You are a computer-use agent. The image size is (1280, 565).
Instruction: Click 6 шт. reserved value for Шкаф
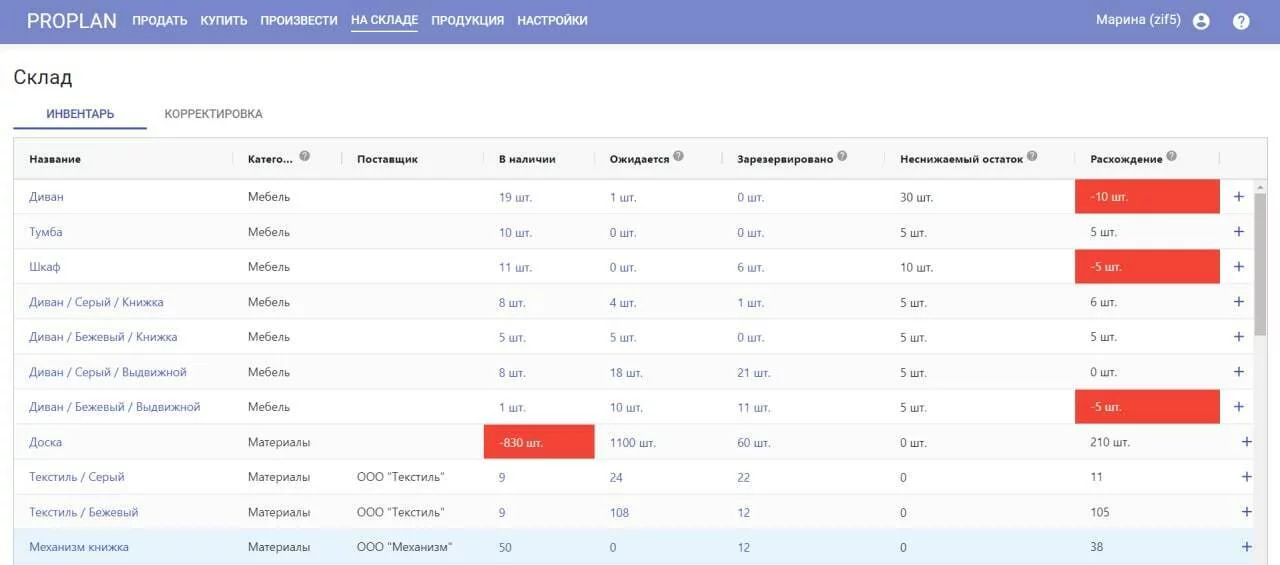(750, 267)
